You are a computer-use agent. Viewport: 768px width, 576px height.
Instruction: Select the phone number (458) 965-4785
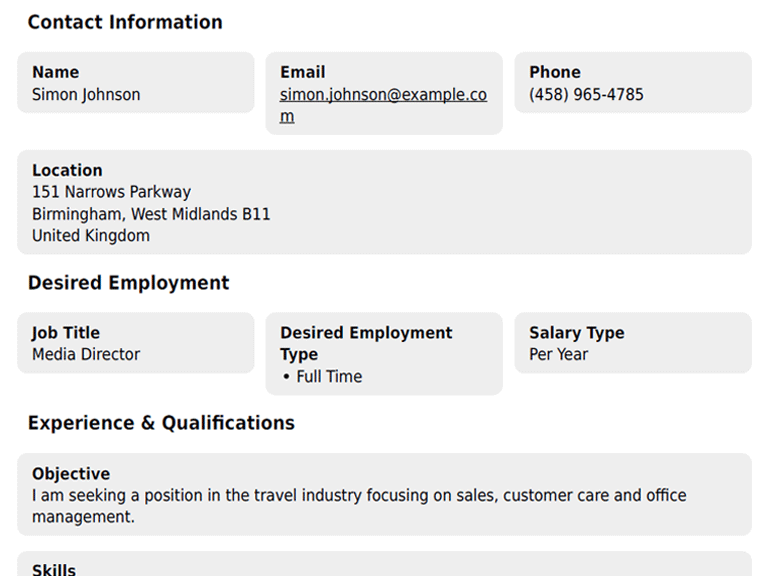click(x=586, y=95)
